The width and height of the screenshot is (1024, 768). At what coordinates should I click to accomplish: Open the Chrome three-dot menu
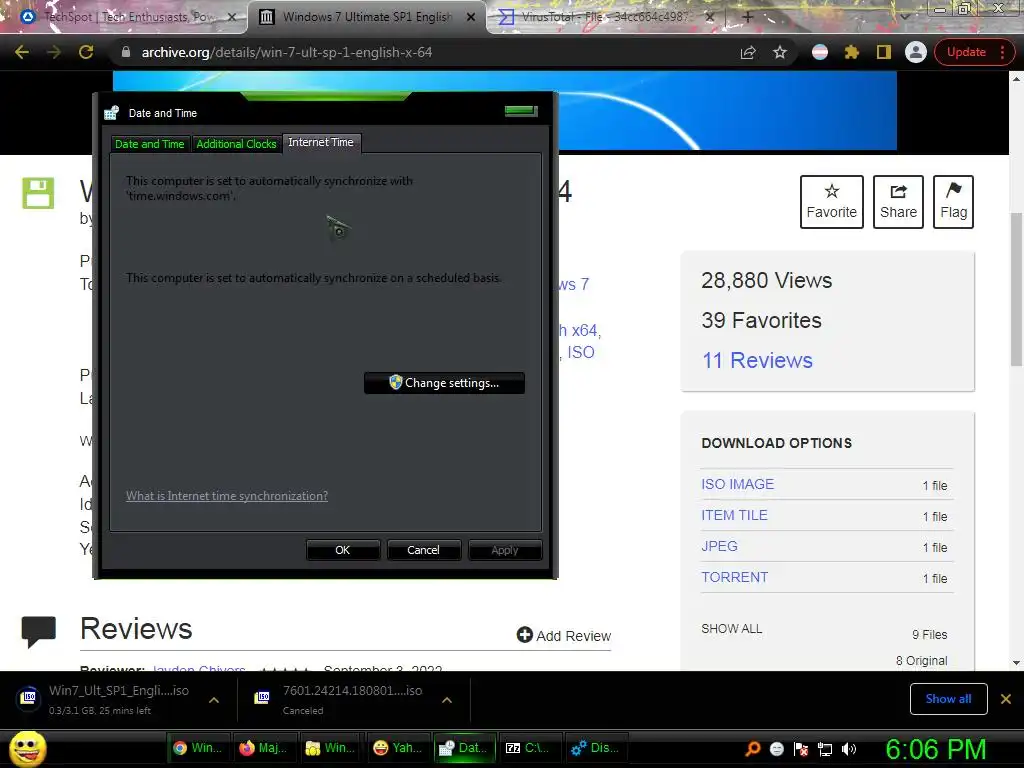pos(1002,52)
